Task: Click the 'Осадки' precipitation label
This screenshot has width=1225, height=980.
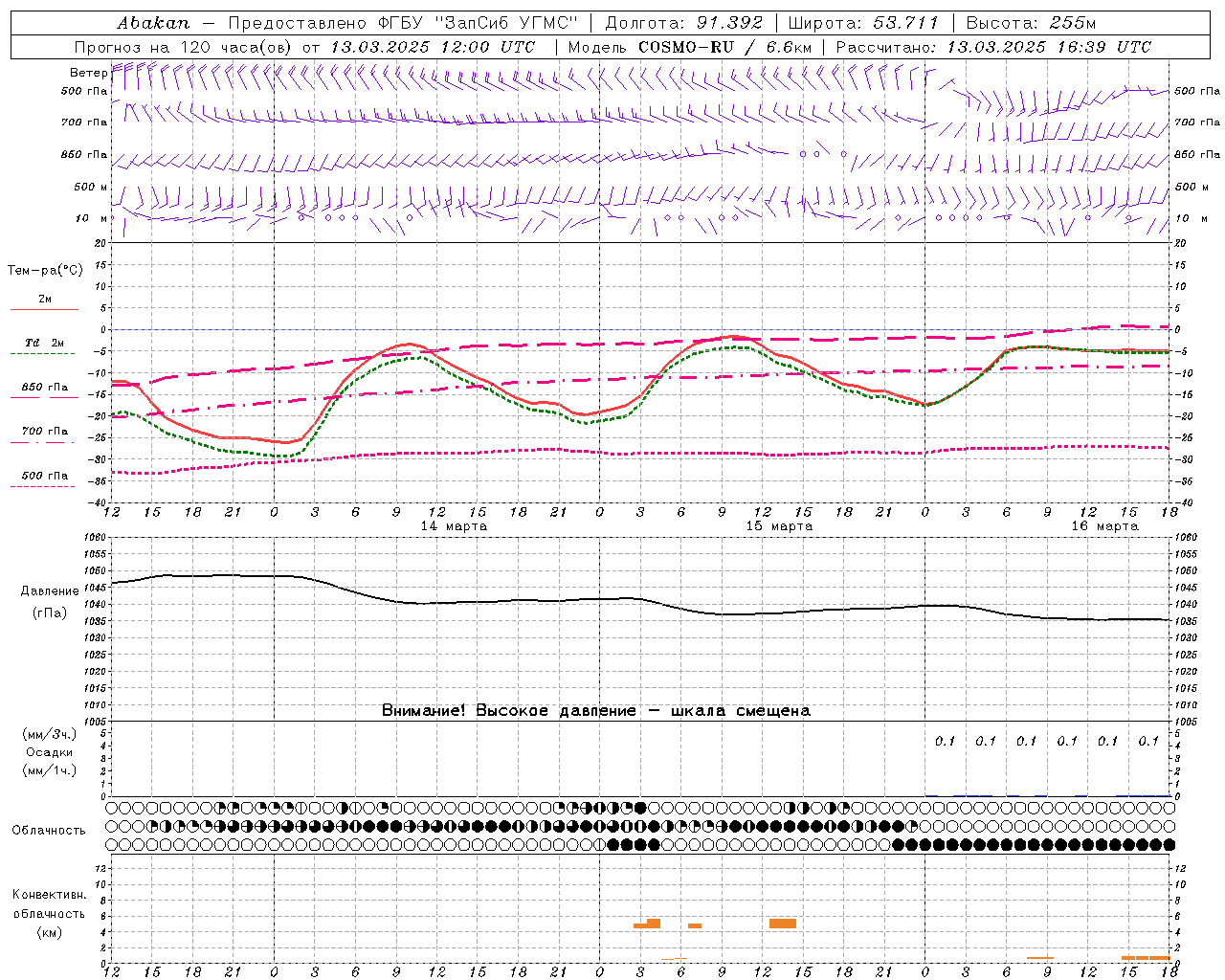Action: point(50,752)
